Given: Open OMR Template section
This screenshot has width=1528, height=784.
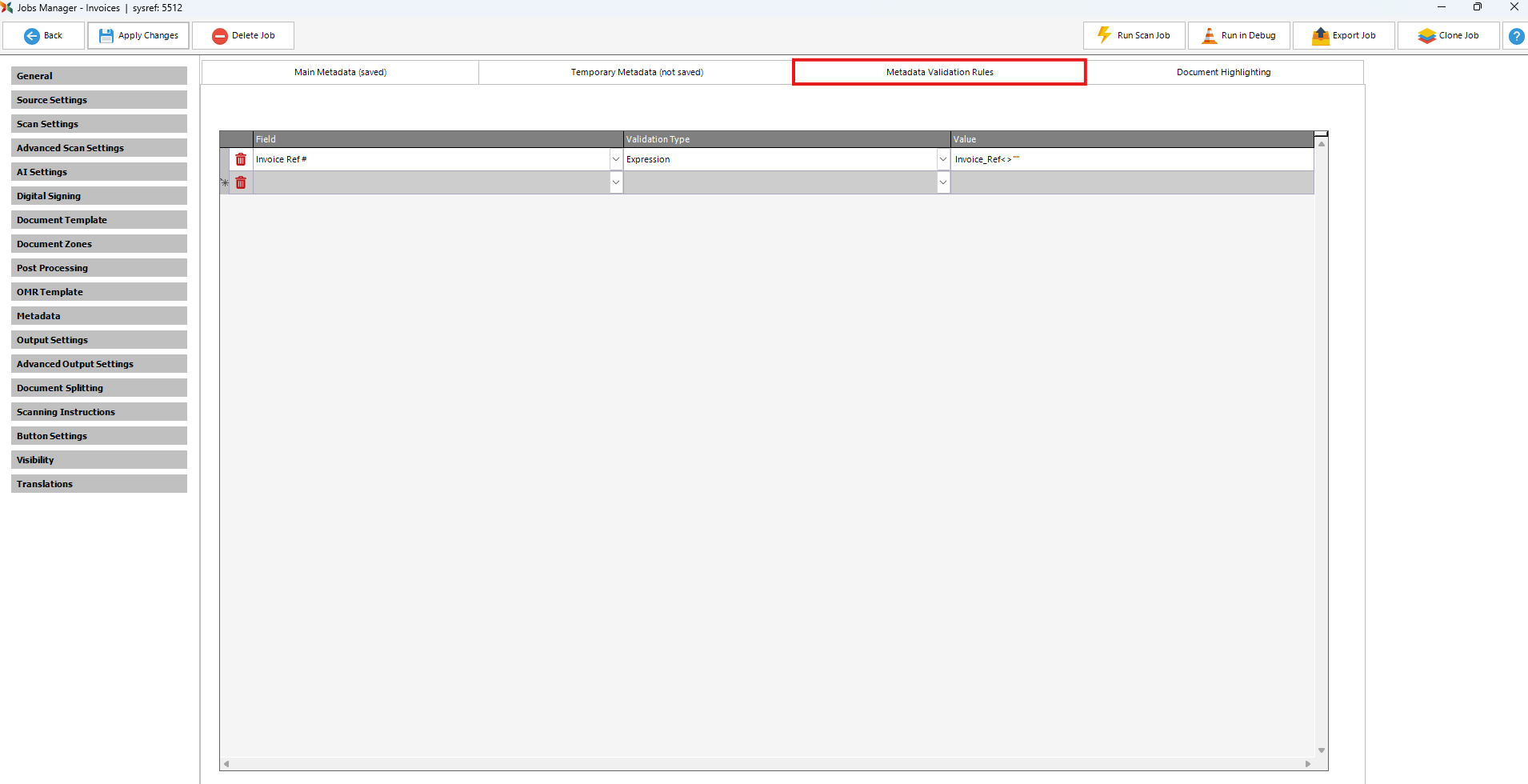Looking at the screenshot, I should pos(99,292).
